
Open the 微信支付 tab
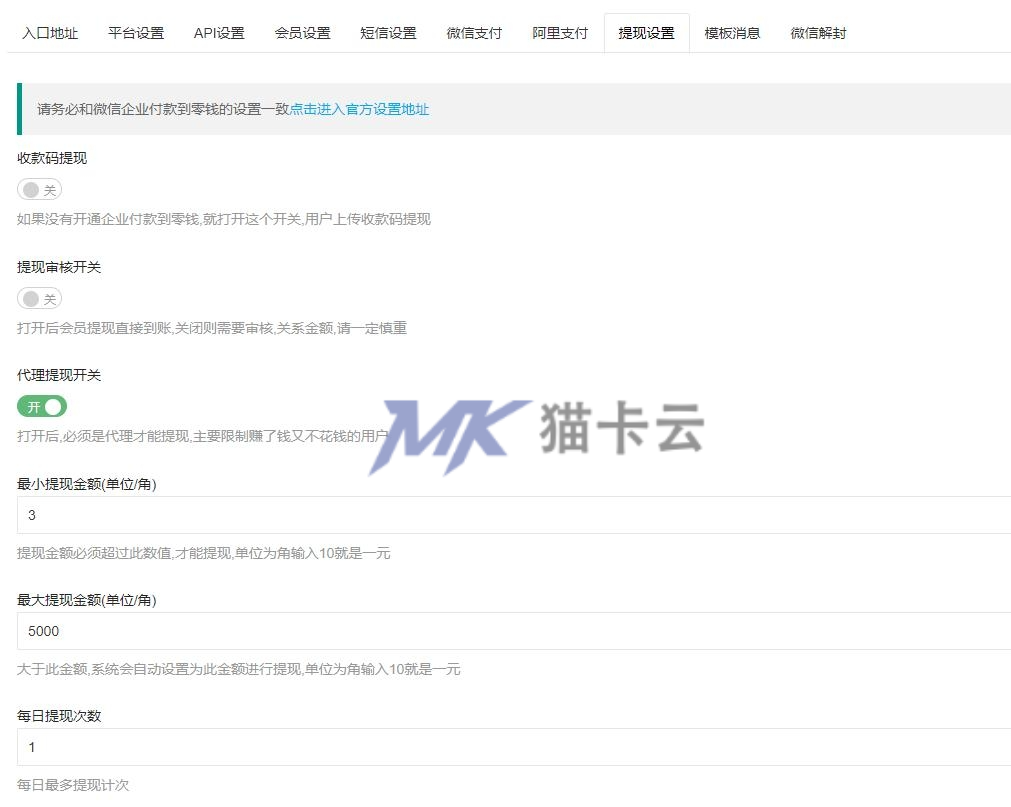[474, 33]
